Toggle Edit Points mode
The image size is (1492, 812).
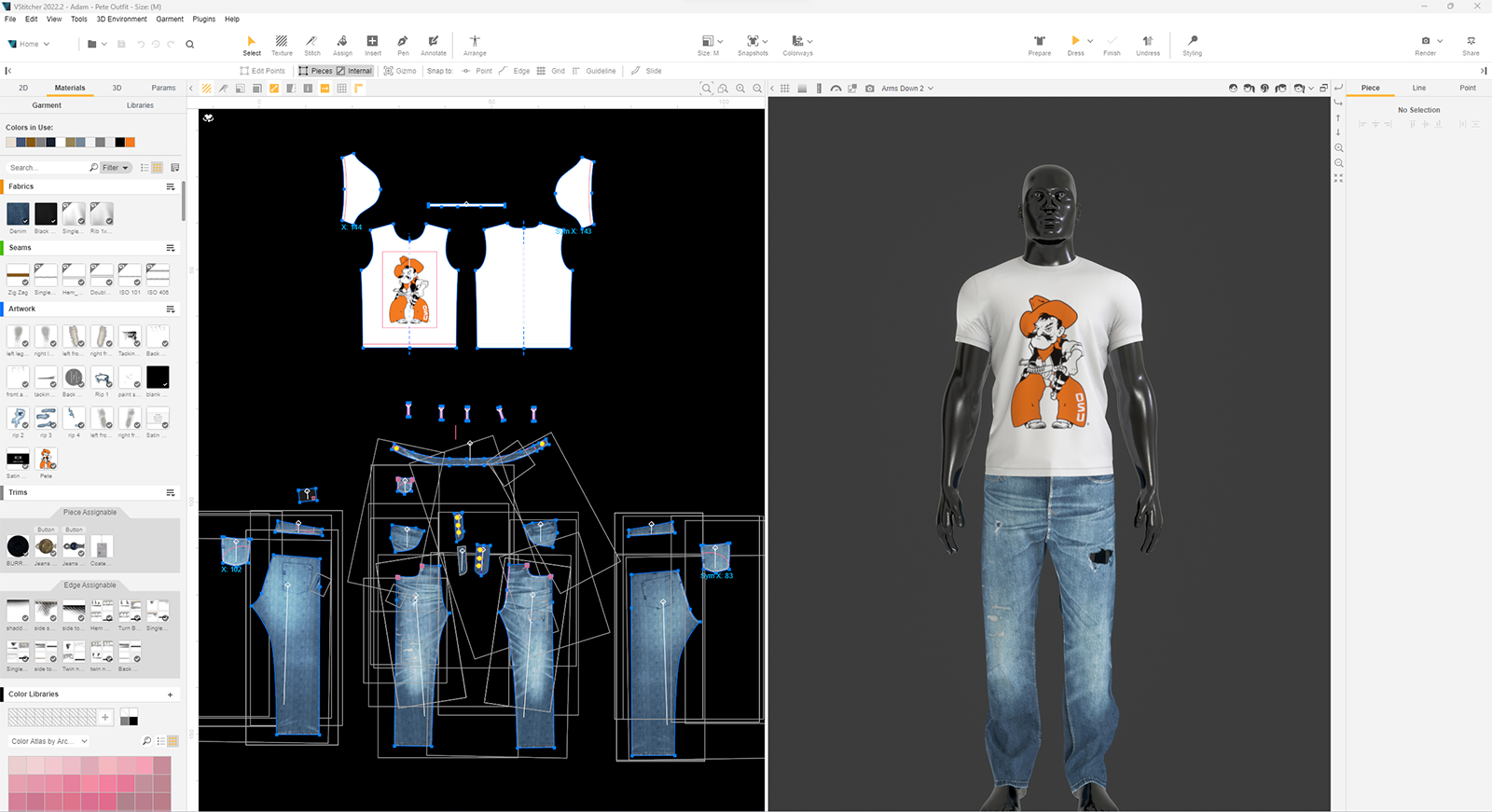262,71
